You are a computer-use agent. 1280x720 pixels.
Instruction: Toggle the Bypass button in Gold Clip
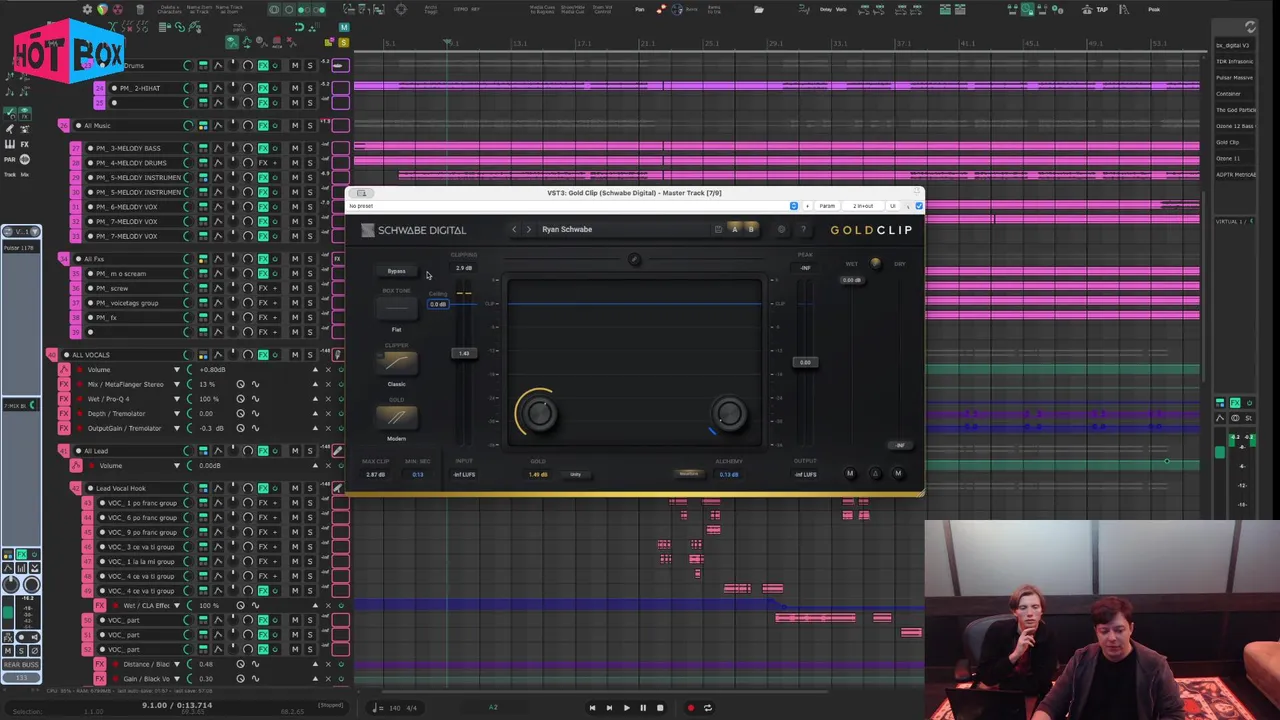click(397, 271)
